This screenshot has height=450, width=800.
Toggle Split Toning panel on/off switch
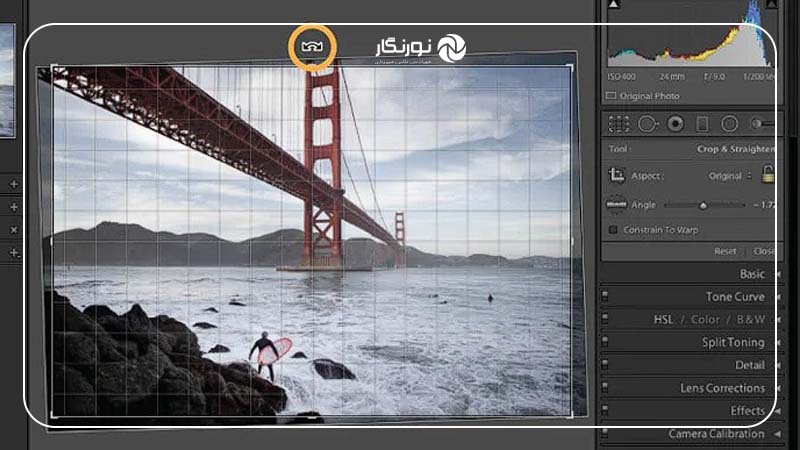605,341
